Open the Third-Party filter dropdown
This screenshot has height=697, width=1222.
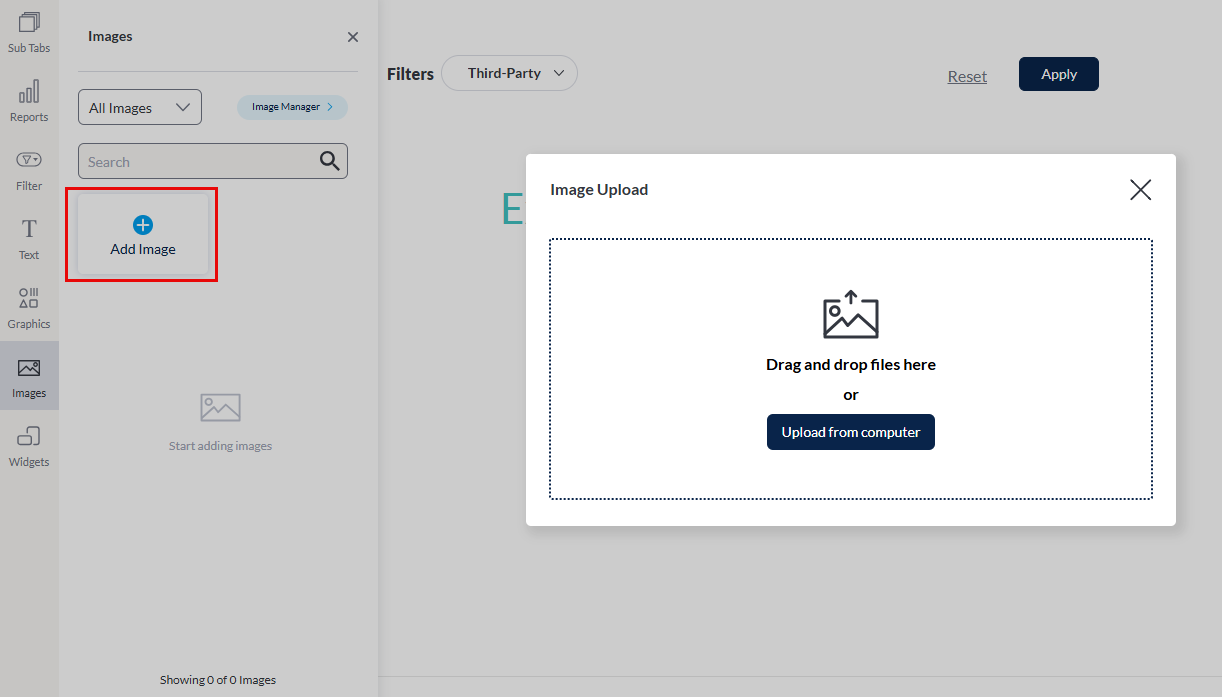pyautogui.click(x=509, y=73)
